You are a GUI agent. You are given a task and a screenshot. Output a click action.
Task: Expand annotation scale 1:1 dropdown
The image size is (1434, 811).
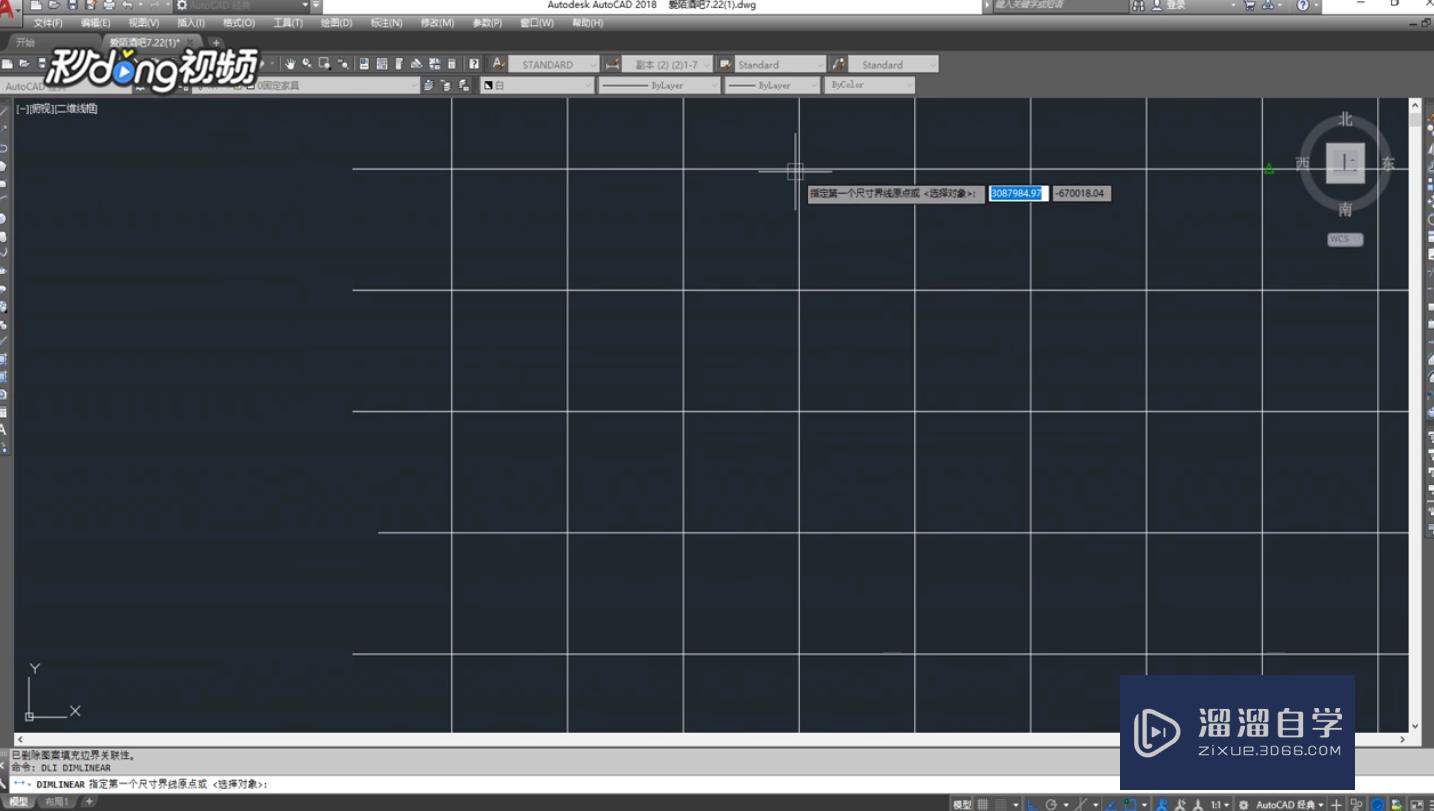click(x=1220, y=804)
